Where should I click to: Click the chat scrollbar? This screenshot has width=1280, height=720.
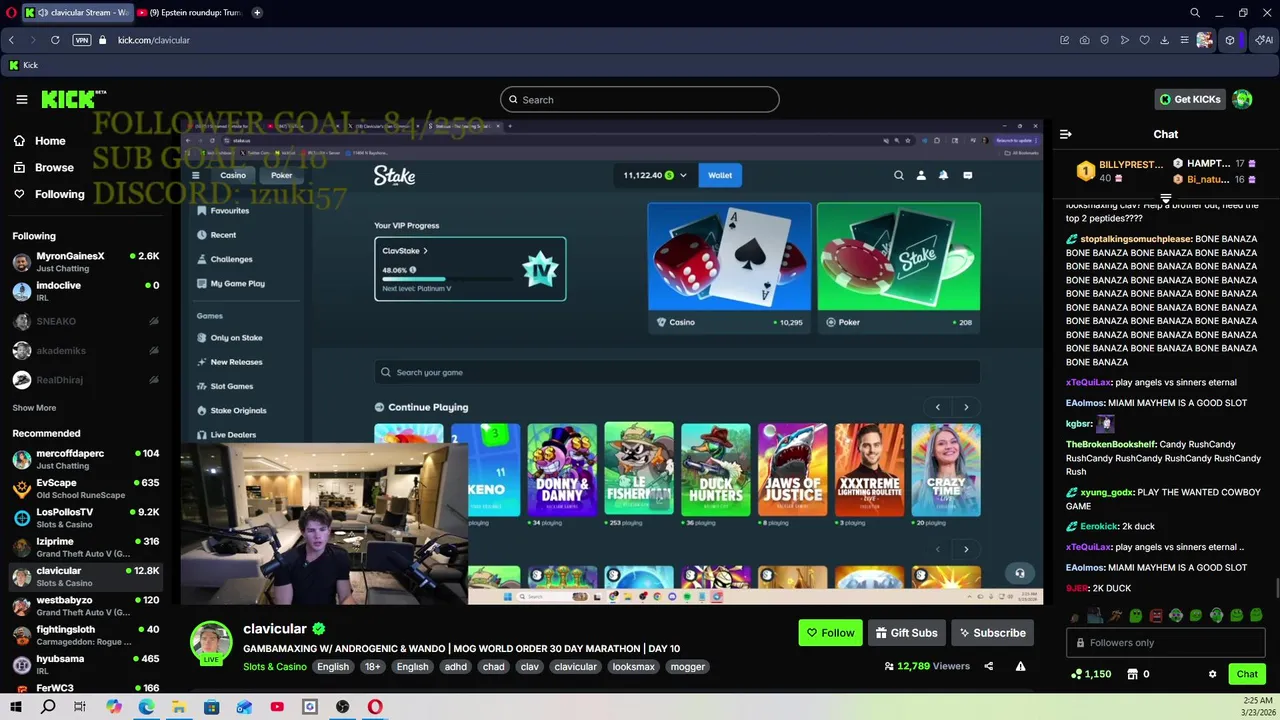(1276, 590)
